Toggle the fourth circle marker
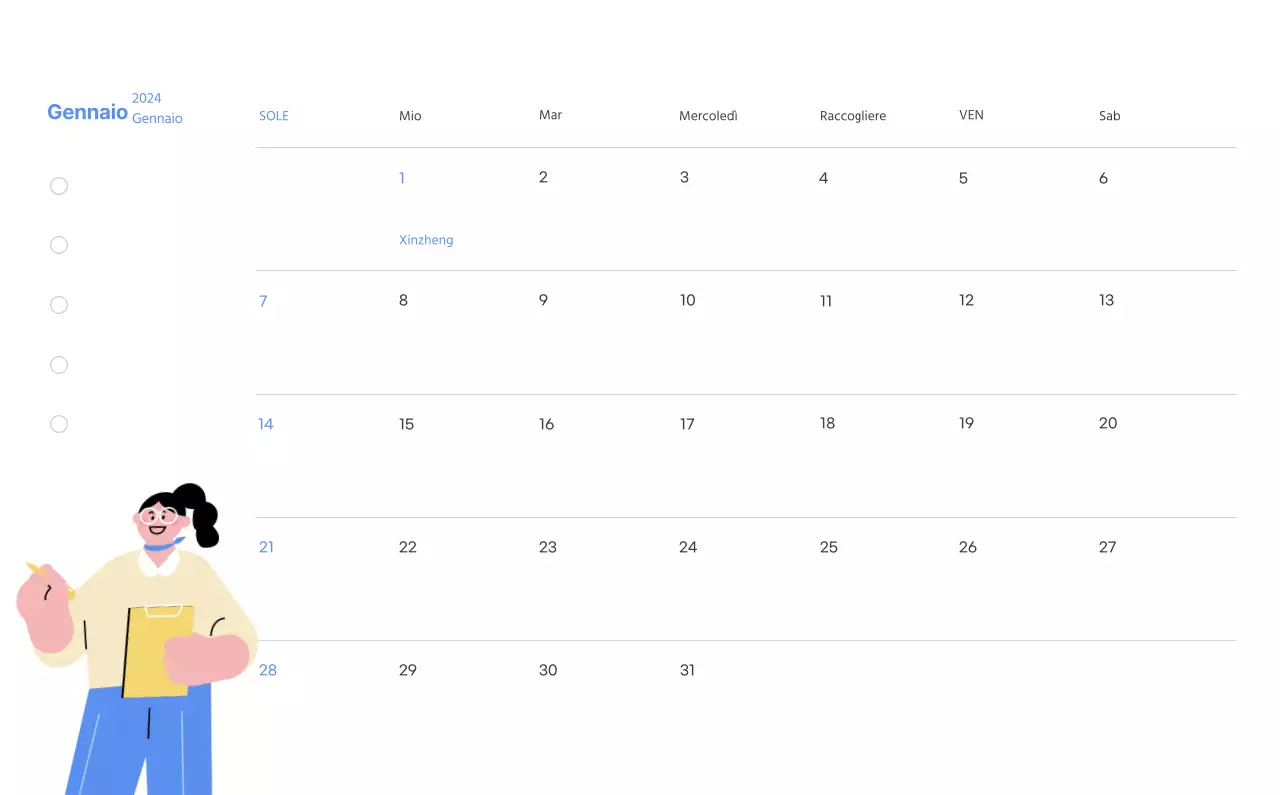Viewport: 1280px width, 795px height. point(59,365)
